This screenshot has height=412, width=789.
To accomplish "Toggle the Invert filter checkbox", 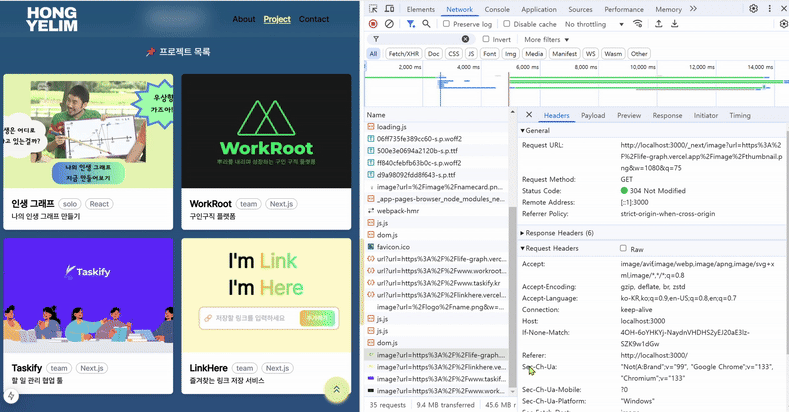I will click(486, 39).
